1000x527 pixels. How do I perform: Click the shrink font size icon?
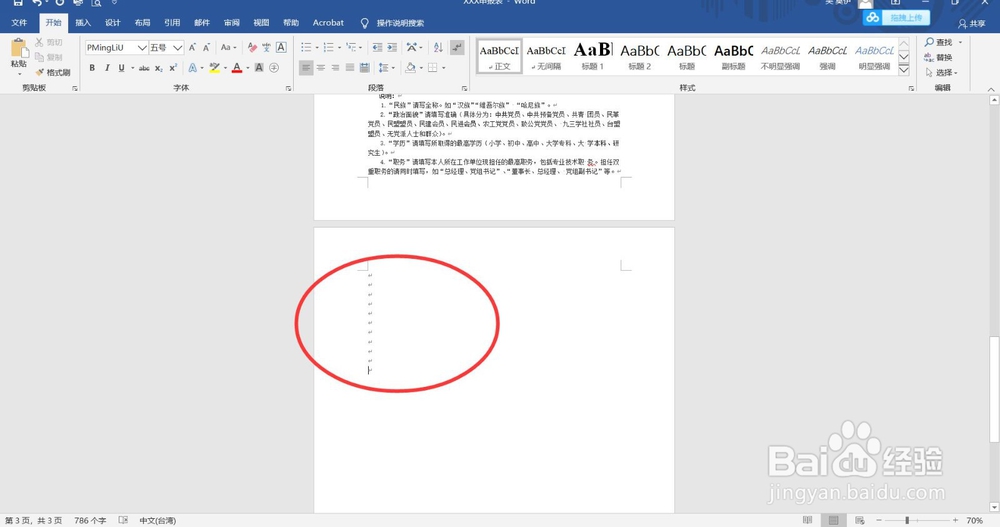tap(207, 48)
